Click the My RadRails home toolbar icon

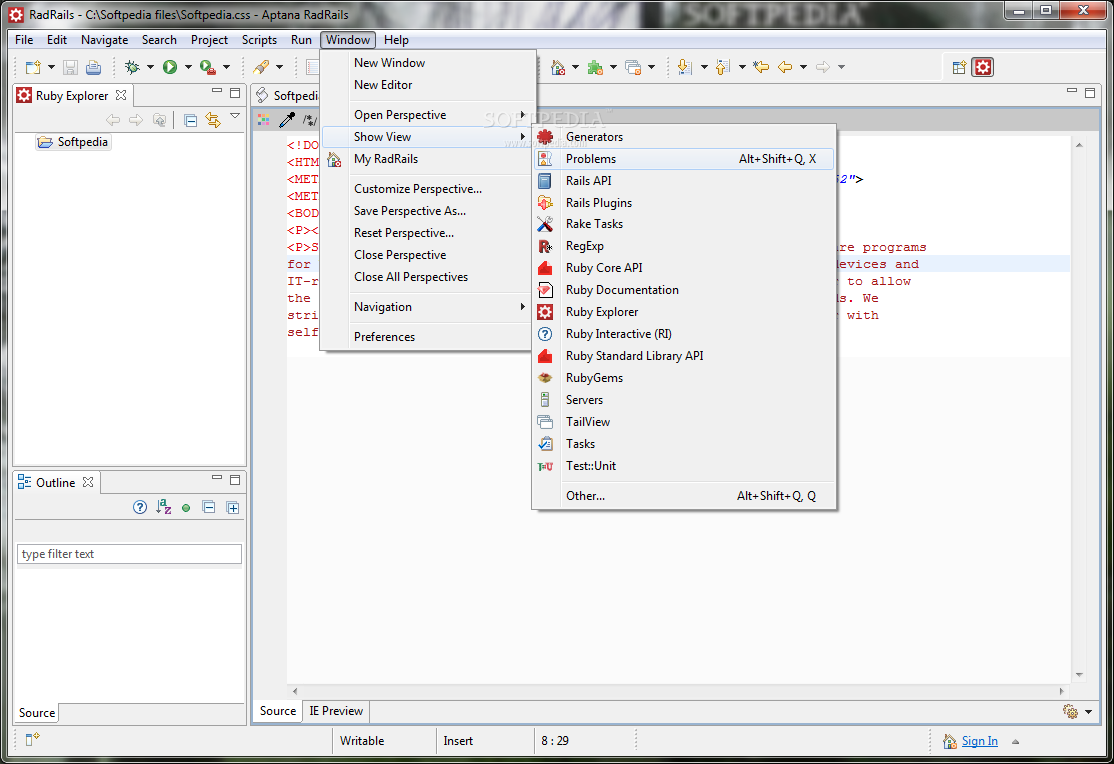[x=558, y=67]
